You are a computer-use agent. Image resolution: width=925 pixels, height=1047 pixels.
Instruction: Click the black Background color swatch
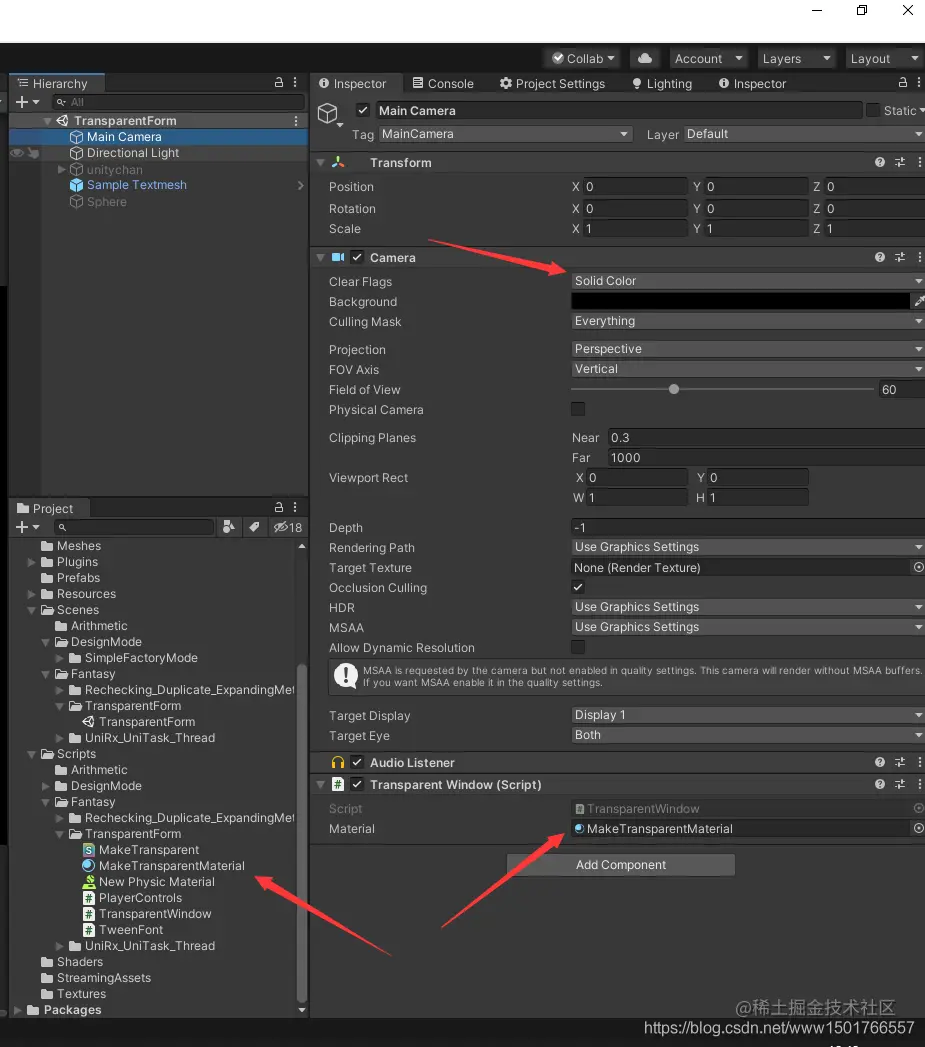point(741,301)
